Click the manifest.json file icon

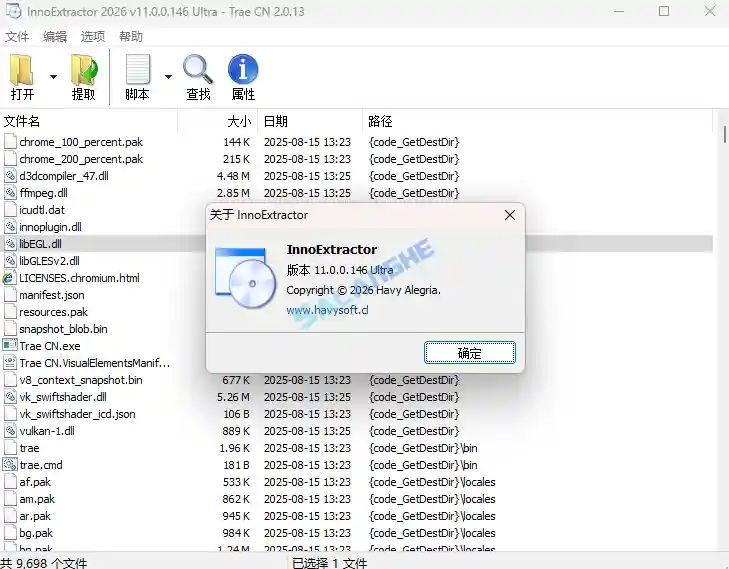[10, 295]
